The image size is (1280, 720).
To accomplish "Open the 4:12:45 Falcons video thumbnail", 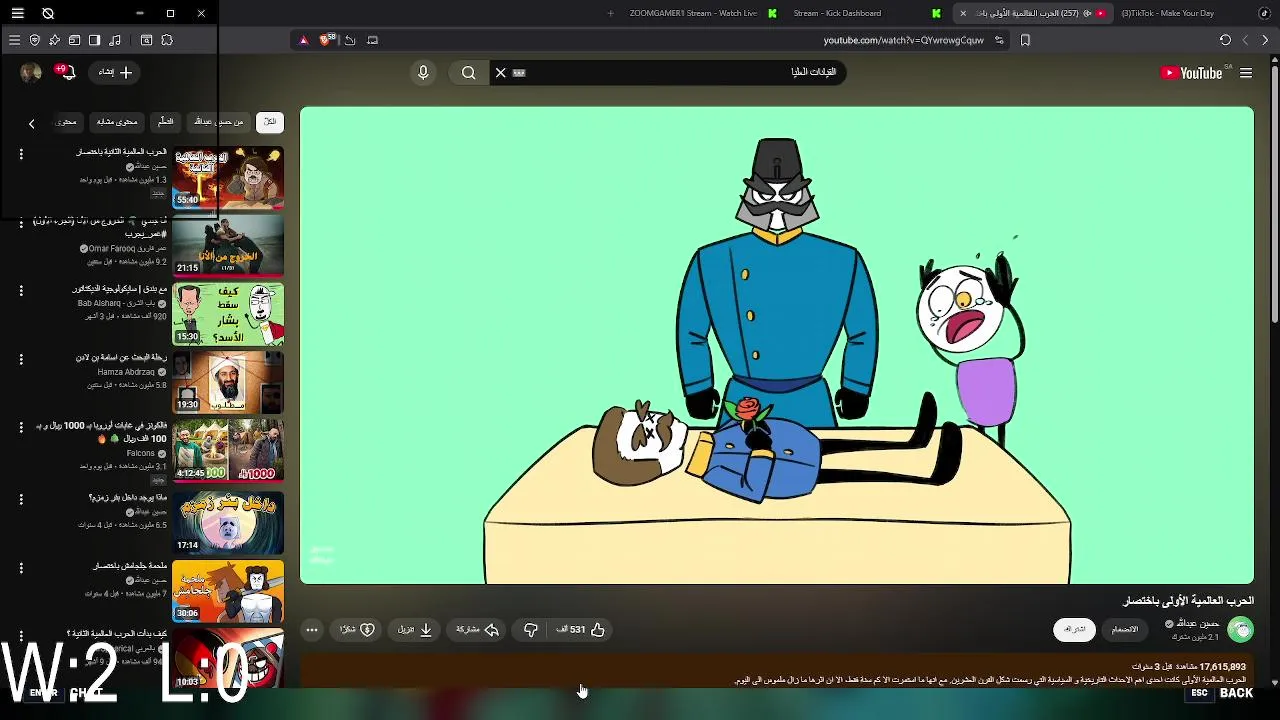I will 228,450.
